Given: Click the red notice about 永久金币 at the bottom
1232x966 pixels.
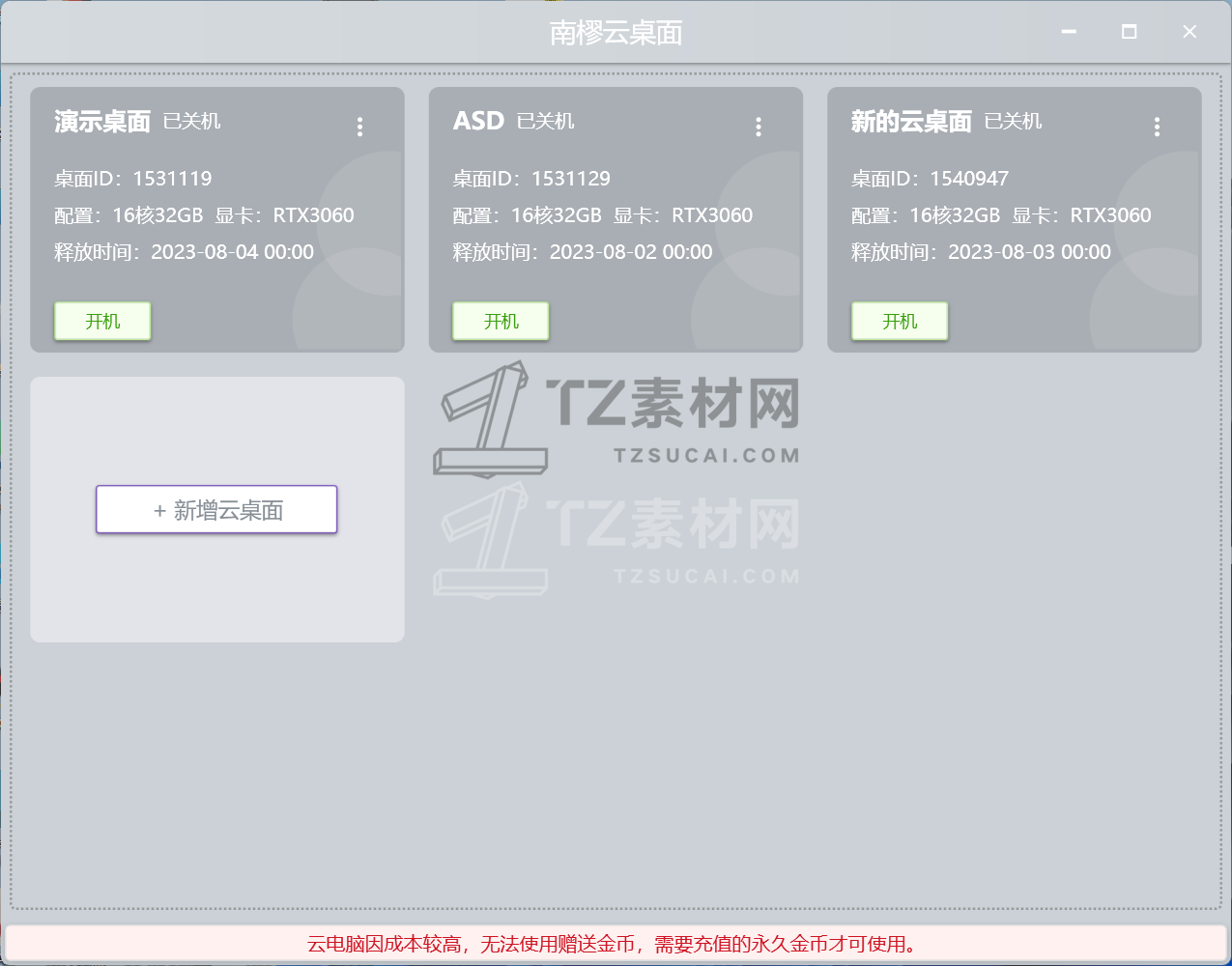Looking at the screenshot, I should [616, 944].
